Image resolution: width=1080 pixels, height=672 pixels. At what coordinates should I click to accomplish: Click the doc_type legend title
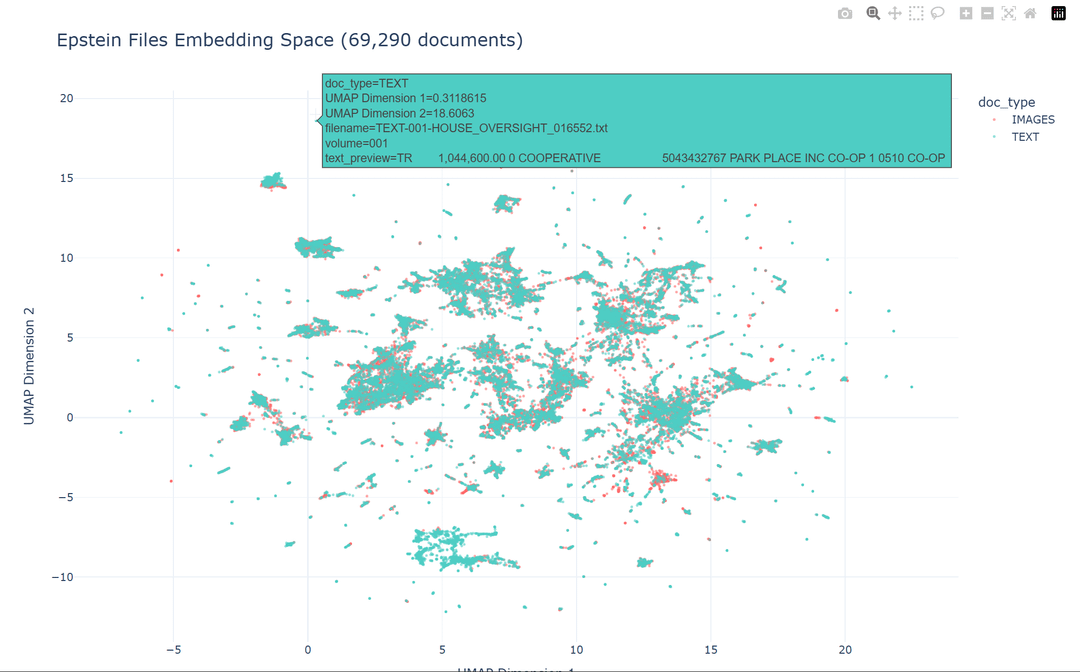1006,102
